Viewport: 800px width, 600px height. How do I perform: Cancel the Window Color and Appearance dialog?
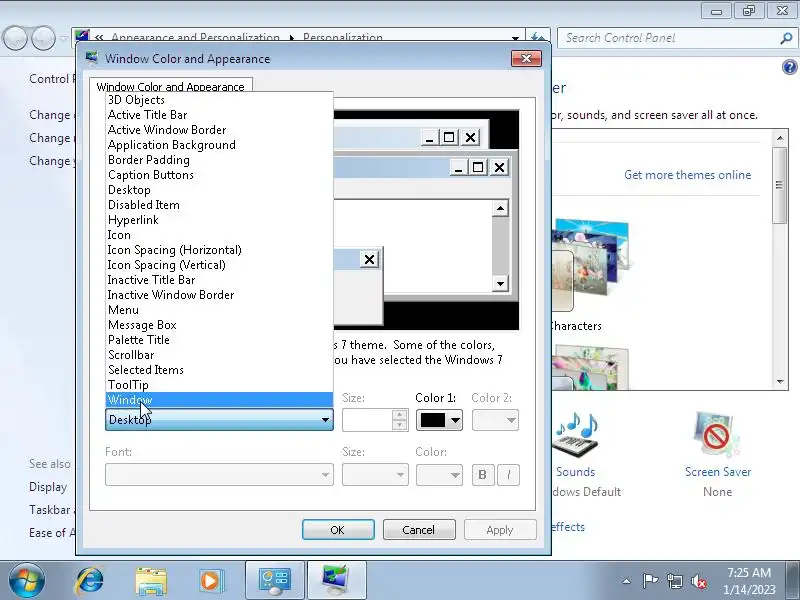[419, 530]
